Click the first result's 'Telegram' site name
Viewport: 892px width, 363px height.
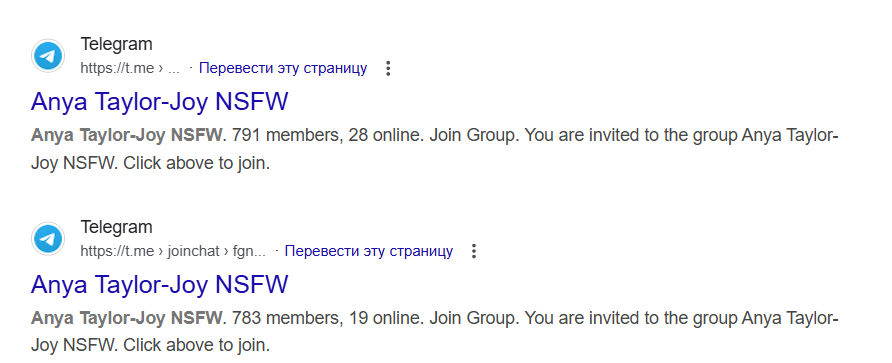[117, 44]
